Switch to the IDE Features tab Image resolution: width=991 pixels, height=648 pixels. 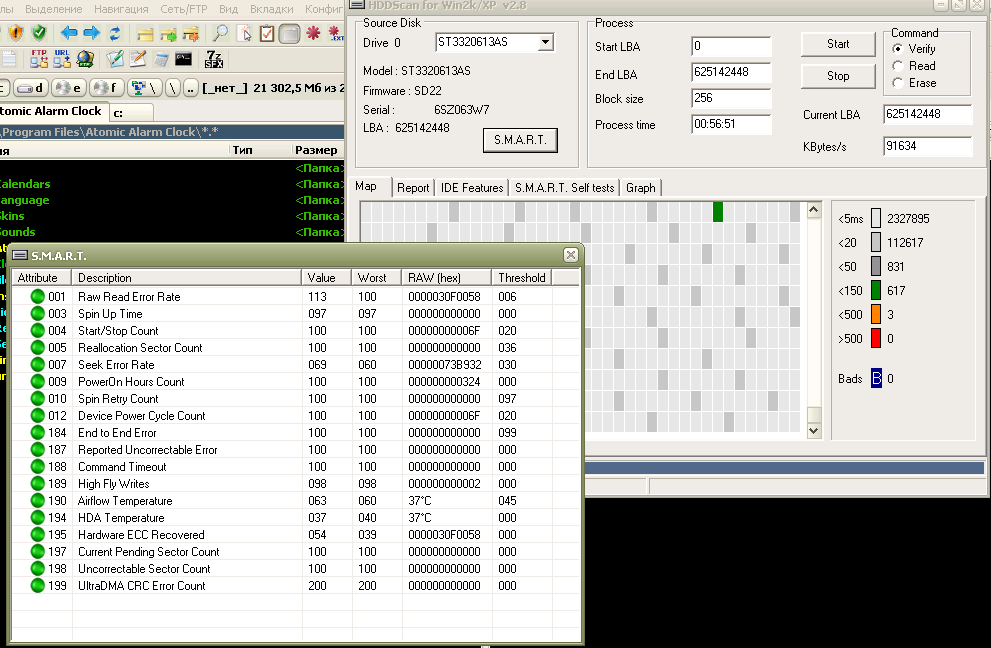[x=471, y=188]
